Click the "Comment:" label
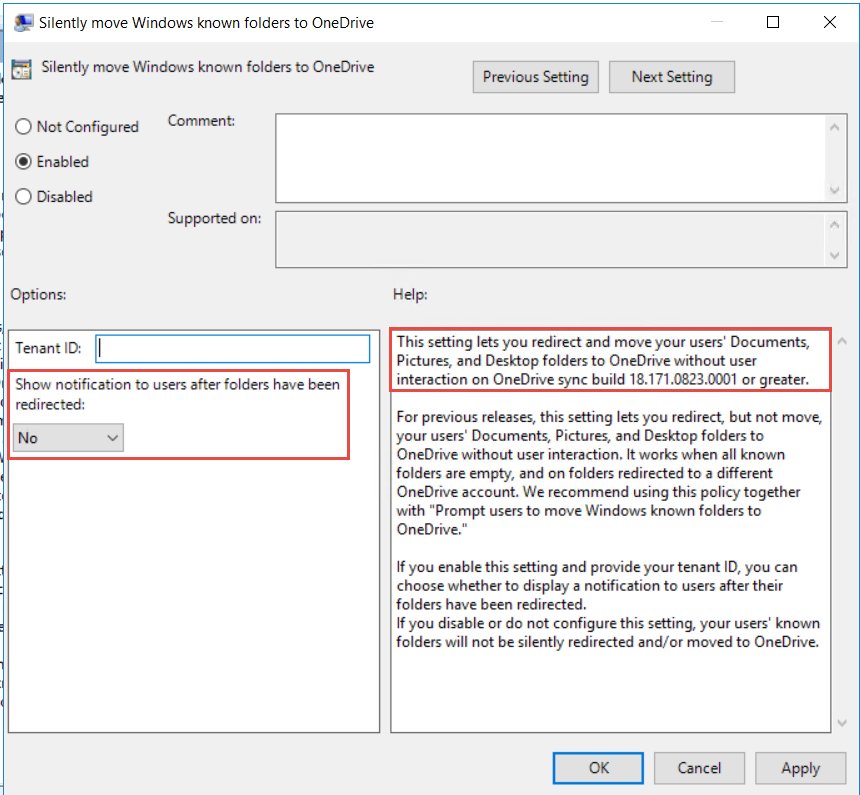Image resolution: width=860 pixels, height=795 pixels. (x=201, y=121)
